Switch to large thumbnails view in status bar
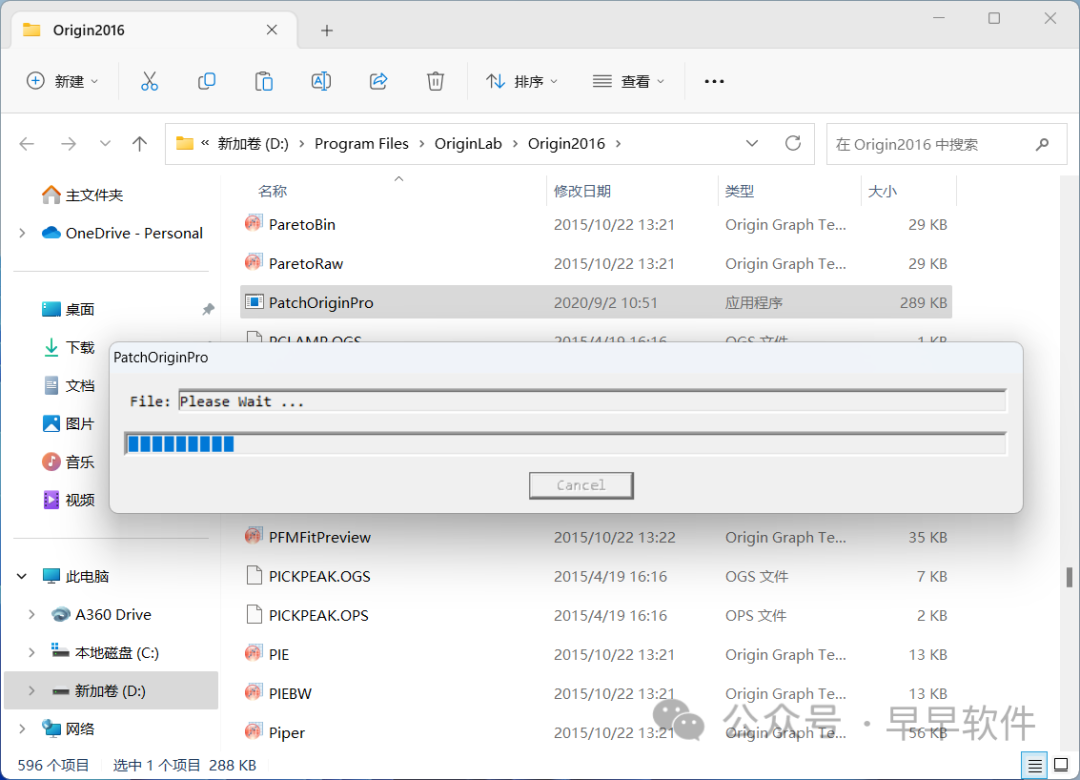 (x=1059, y=765)
